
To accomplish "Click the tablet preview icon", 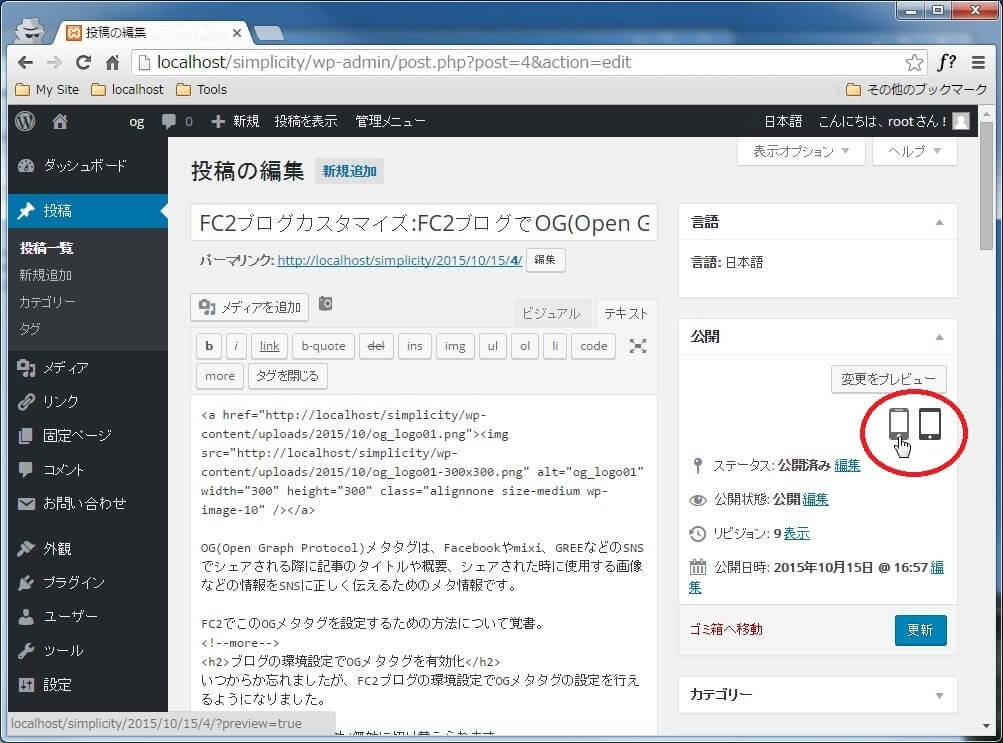I will (930, 424).
